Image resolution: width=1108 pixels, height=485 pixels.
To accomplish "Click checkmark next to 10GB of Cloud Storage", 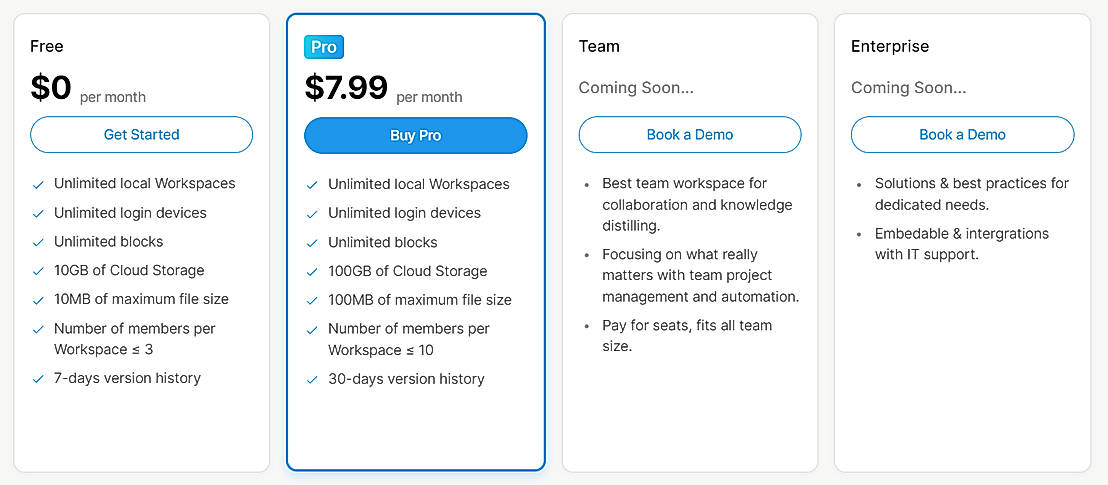I will [x=38, y=271].
